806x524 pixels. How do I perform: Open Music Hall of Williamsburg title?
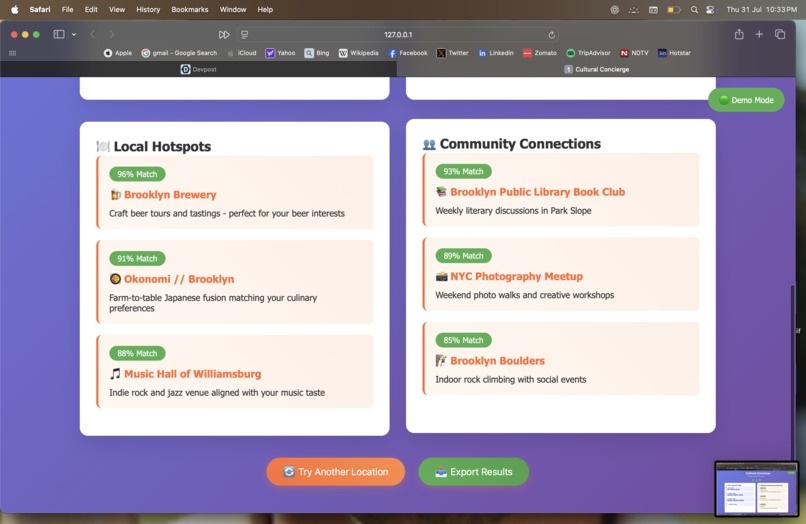click(192, 374)
